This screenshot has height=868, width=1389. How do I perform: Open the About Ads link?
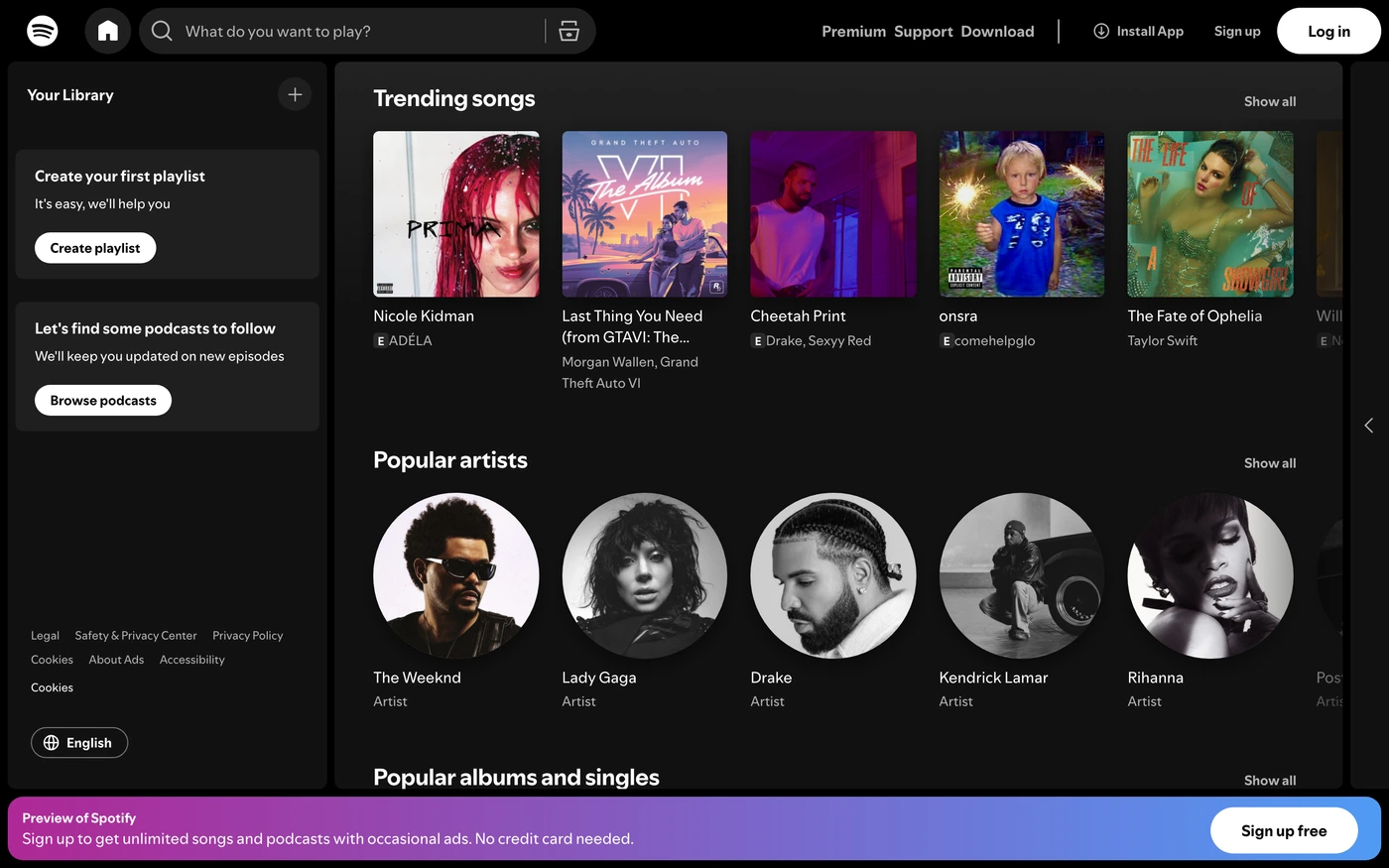tap(116, 660)
